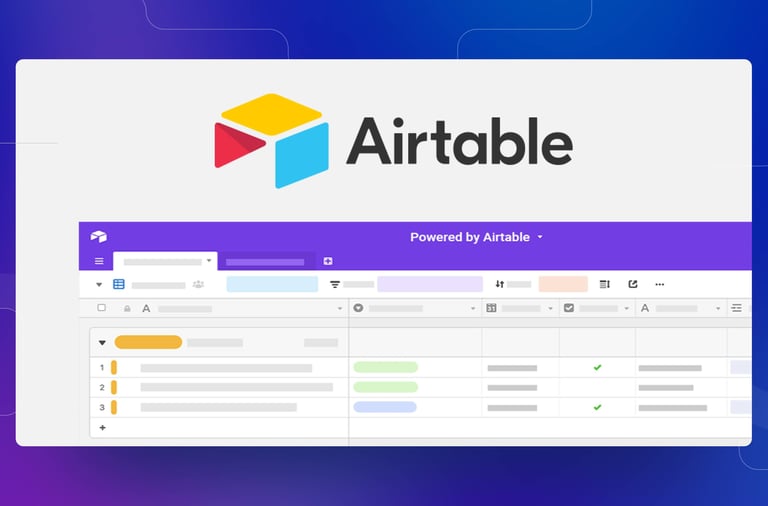The height and width of the screenshot is (506, 768).
Task: Click the checkbox field header icon
Action: tap(569, 308)
